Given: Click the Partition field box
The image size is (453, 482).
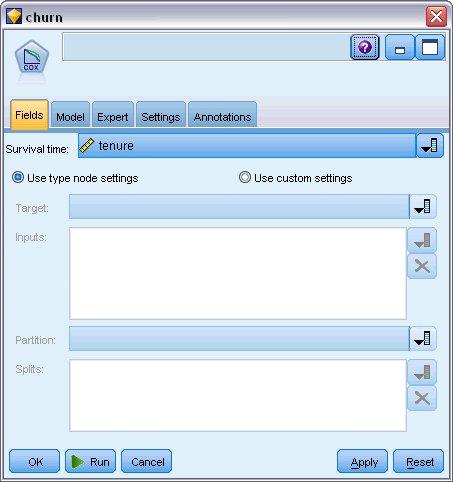Looking at the screenshot, I should (x=239, y=339).
